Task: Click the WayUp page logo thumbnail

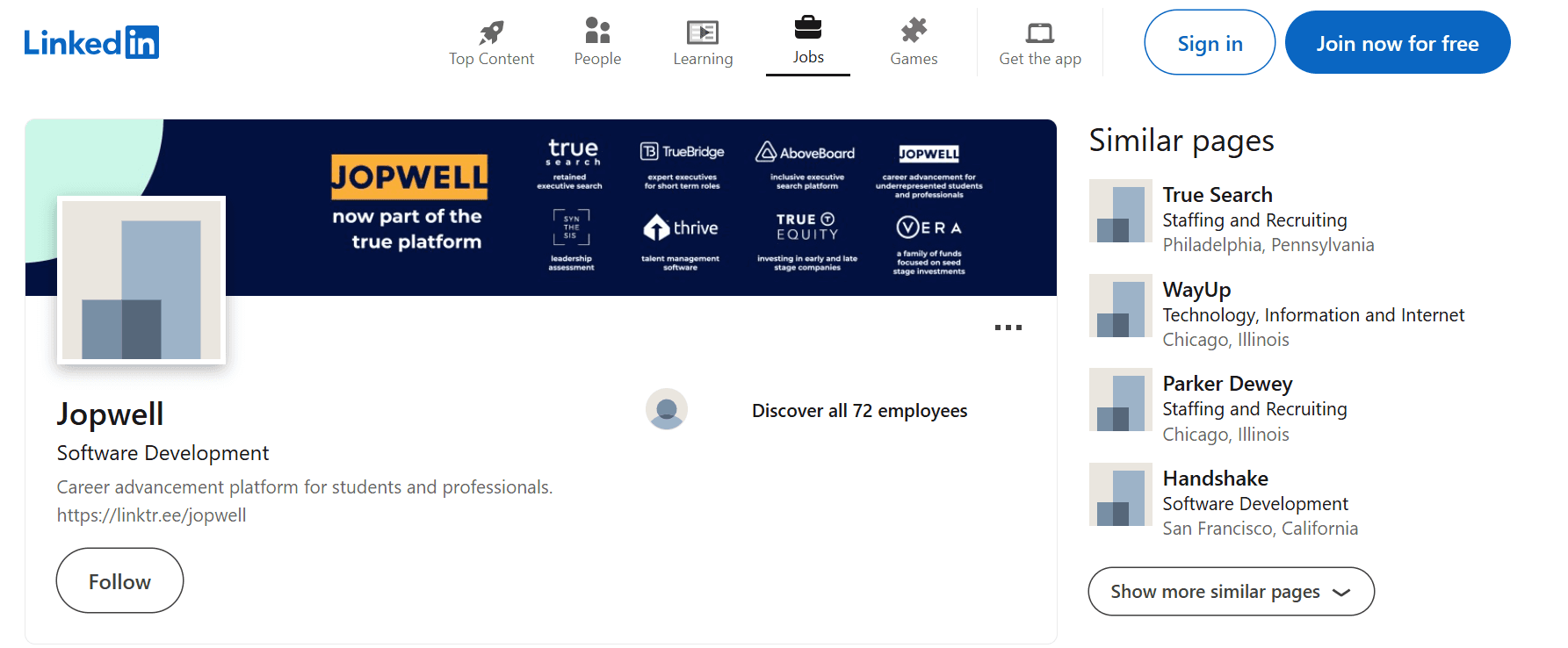Action: [x=1121, y=306]
